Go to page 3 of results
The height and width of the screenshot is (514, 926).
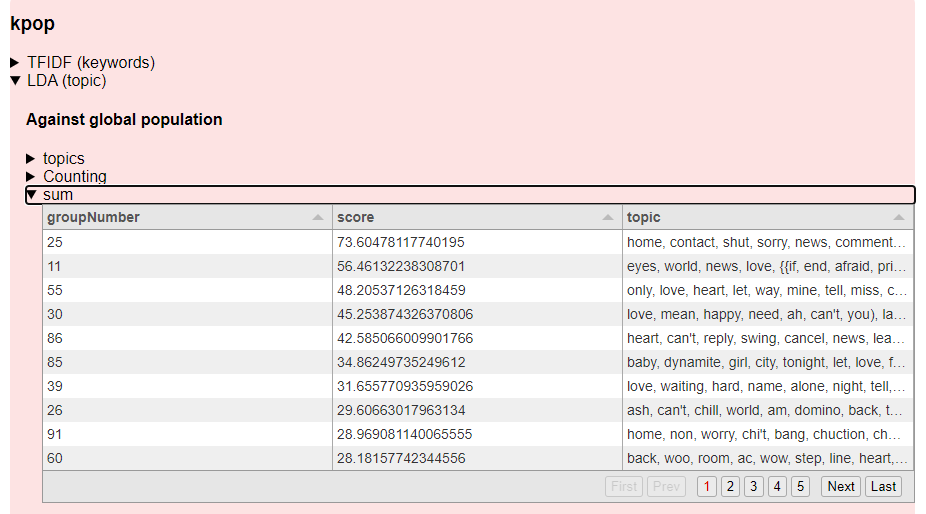754,486
